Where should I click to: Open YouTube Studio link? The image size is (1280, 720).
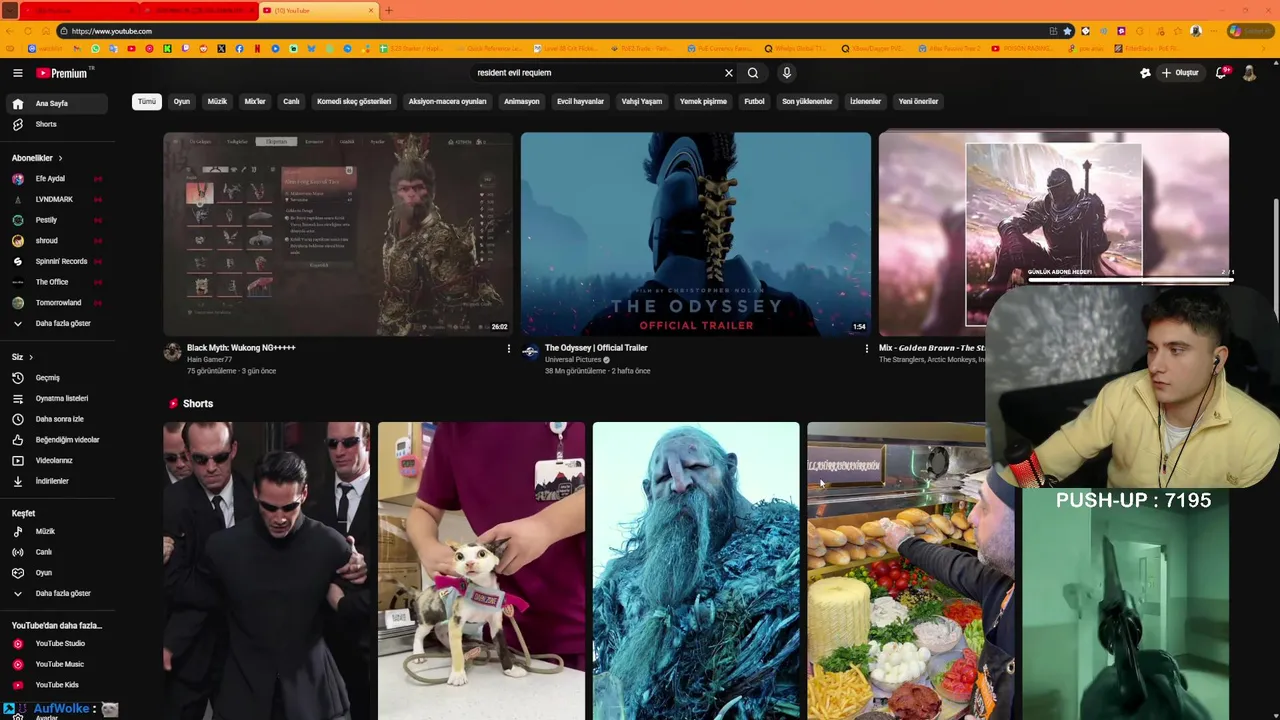click(x=58, y=644)
